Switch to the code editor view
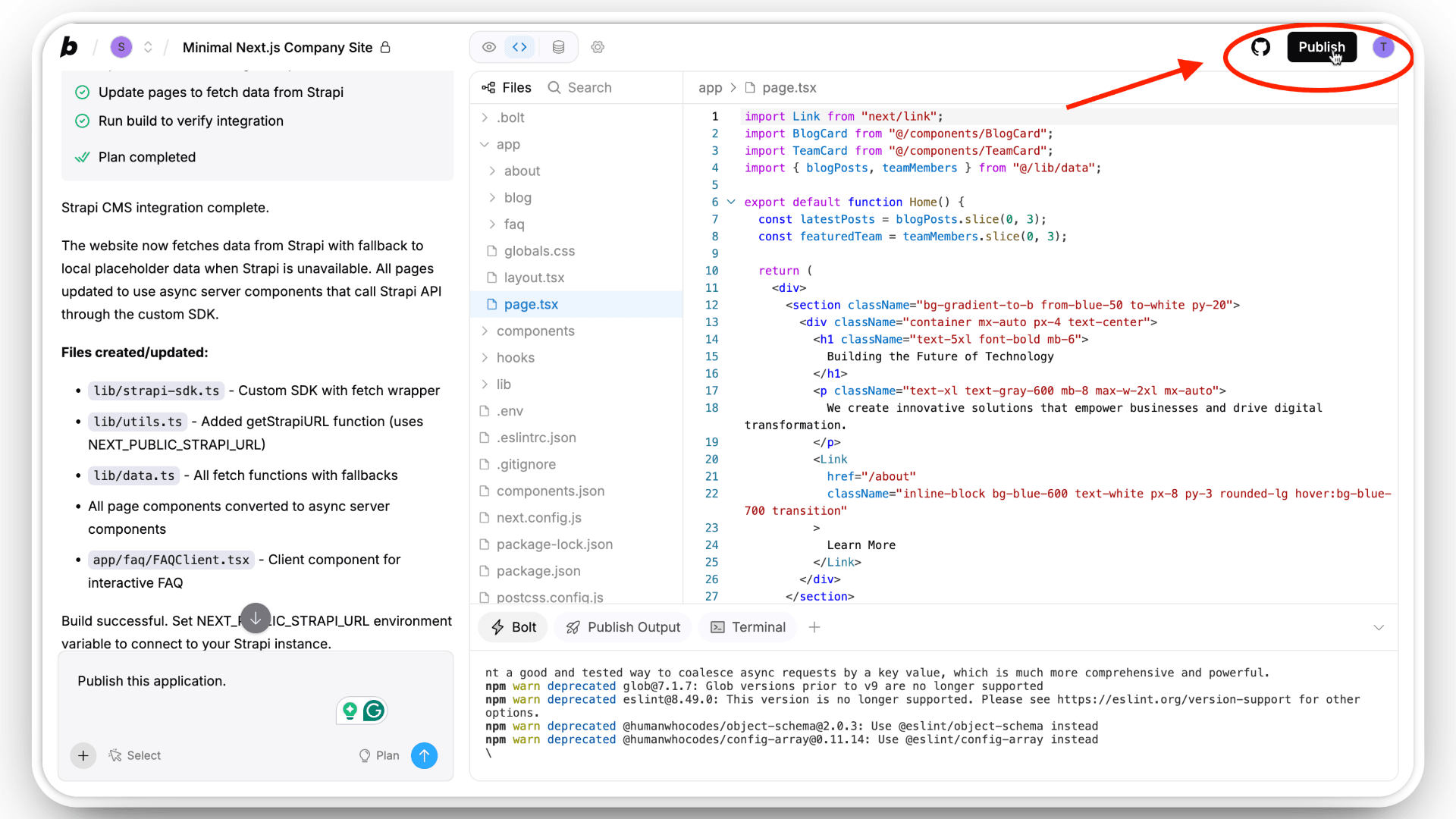The image size is (1456, 819). (x=519, y=47)
